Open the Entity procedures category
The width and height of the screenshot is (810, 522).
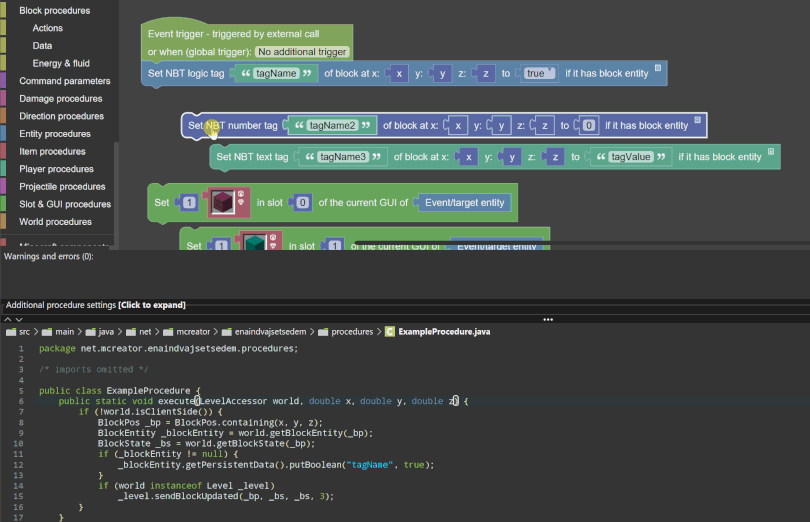click(55, 133)
